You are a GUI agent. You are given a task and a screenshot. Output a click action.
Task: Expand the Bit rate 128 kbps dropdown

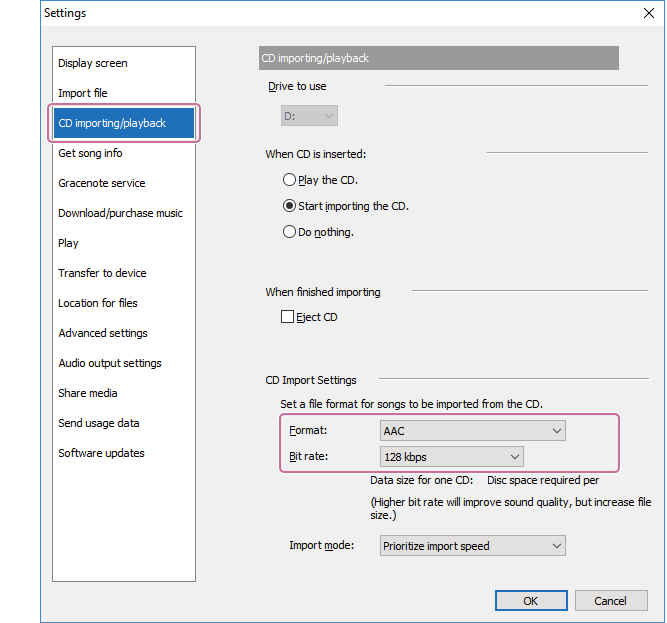[x=451, y=457]
